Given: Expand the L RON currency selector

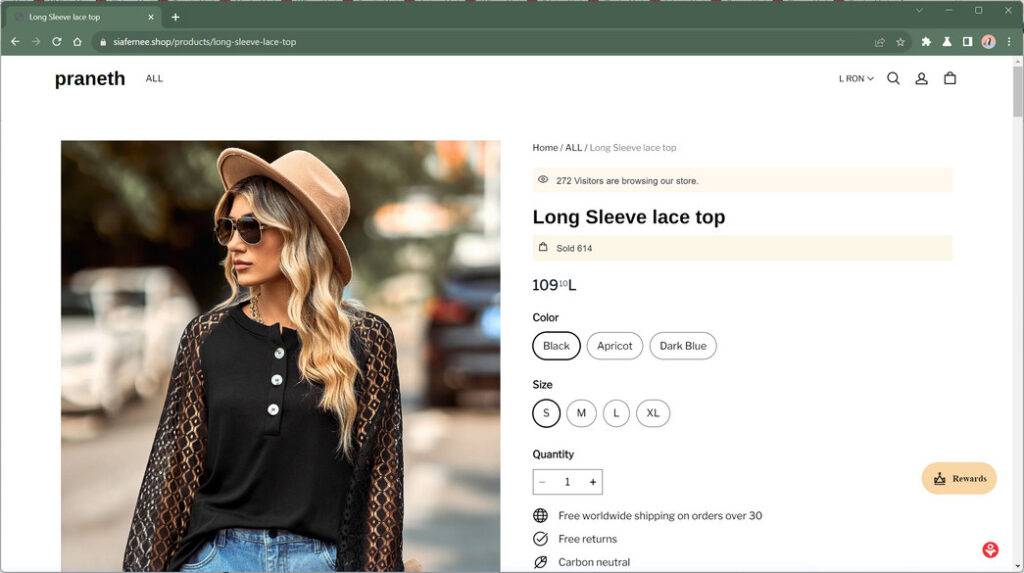Looking at the screenshot, I should pos(856,78).
